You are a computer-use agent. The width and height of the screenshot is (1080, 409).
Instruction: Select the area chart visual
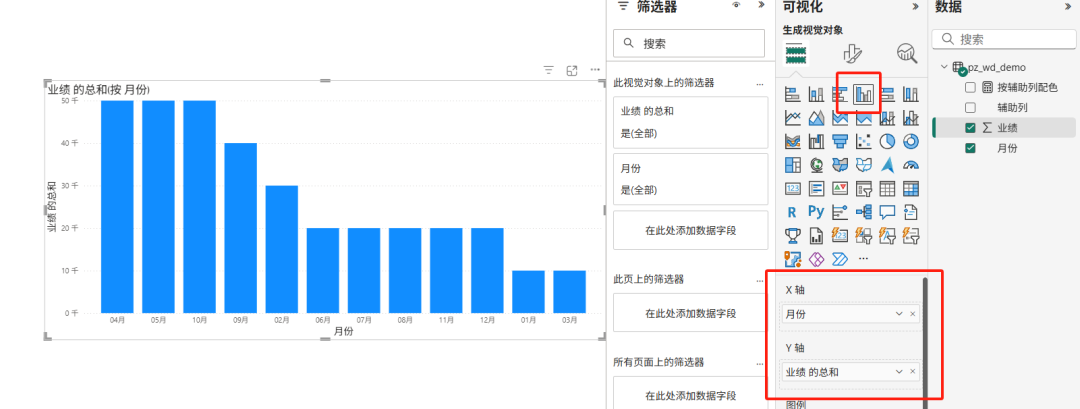[x=817, y=118]
